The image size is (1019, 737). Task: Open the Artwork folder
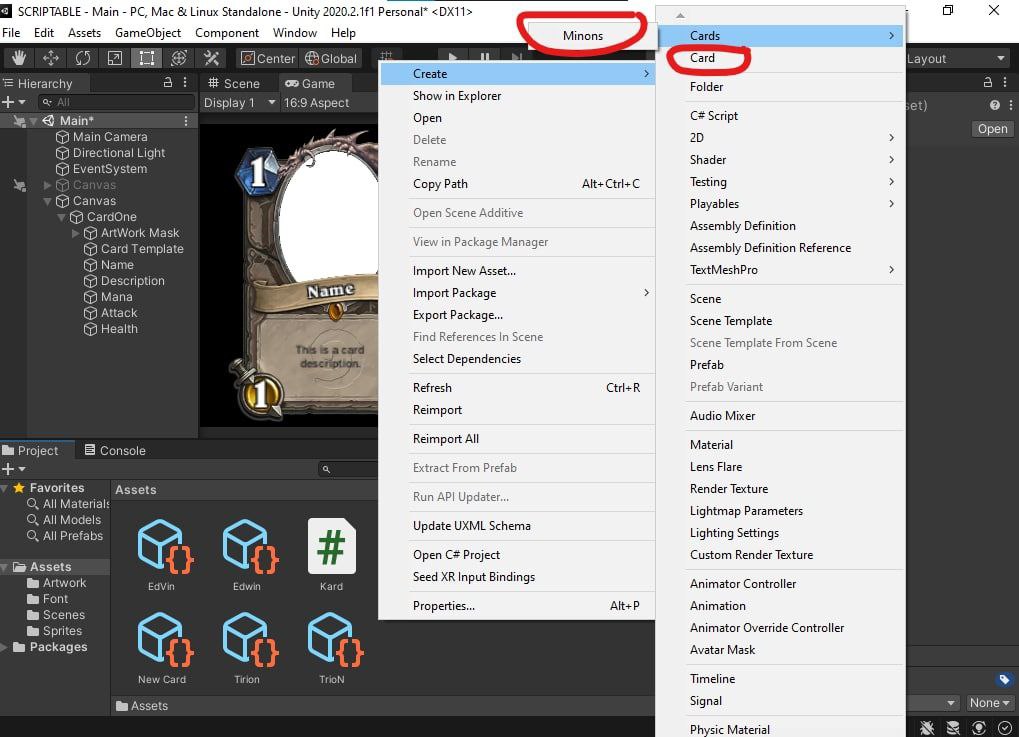[x=57, y=583]
